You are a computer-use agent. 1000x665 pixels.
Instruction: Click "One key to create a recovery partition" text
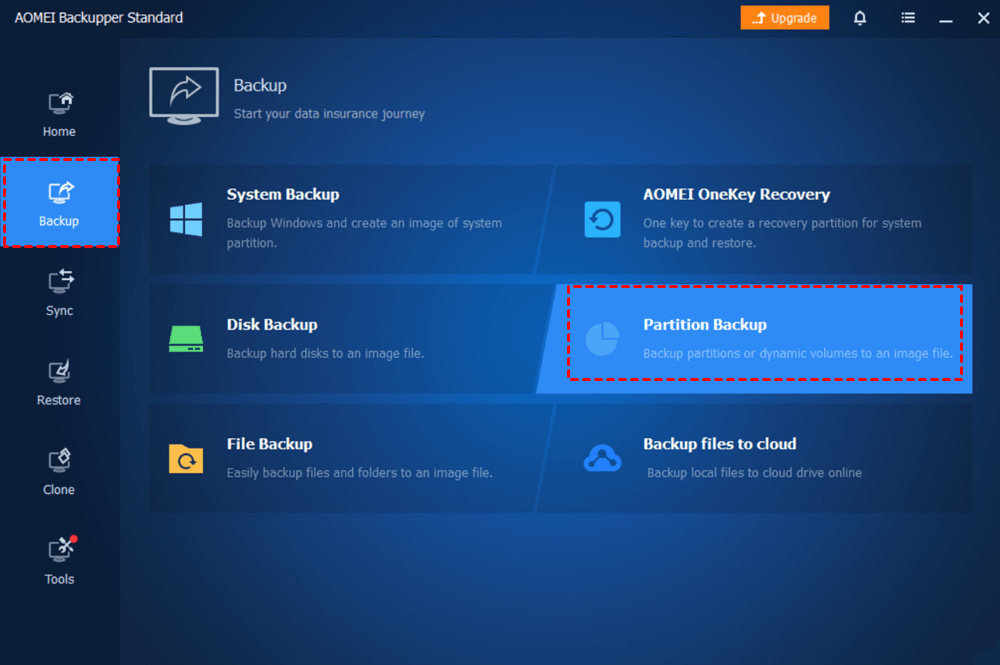782,233
